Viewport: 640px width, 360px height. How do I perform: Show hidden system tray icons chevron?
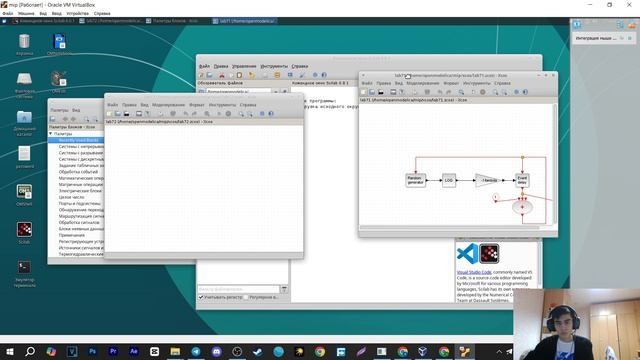pos(499,352)
